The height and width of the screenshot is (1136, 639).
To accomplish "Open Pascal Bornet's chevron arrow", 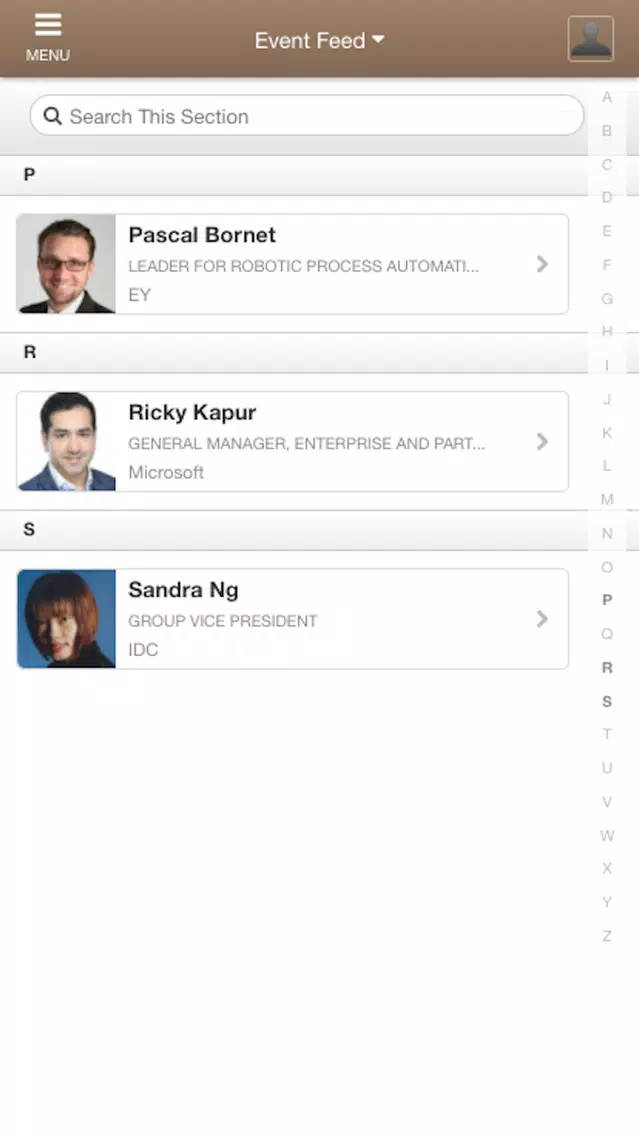I will (542, 264).
